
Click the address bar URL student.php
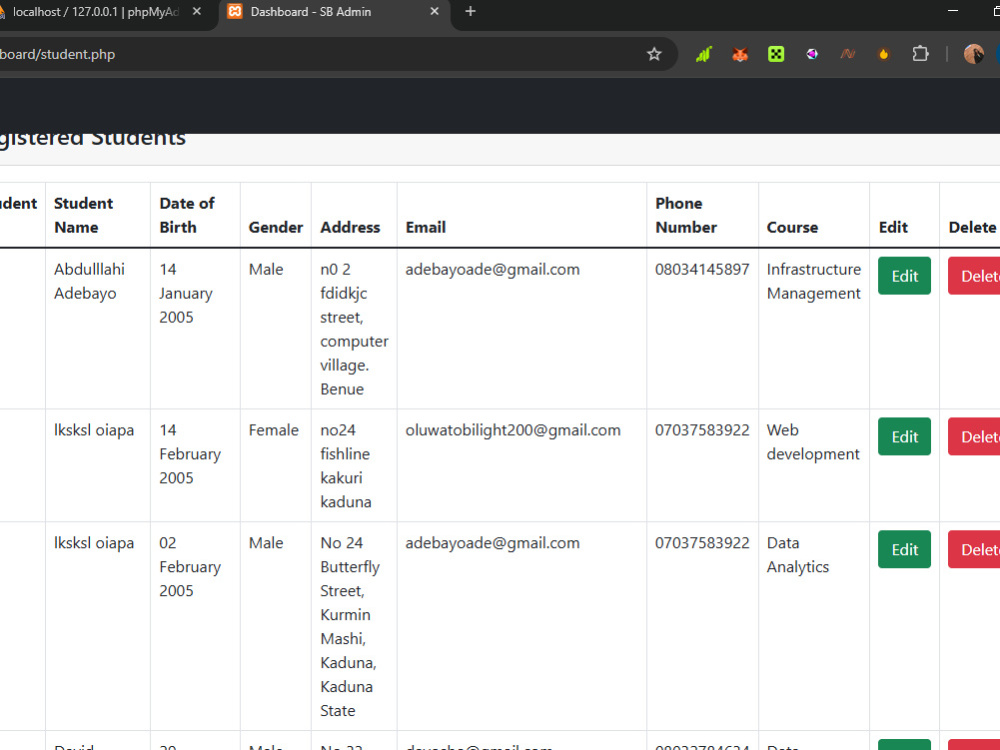[58, 54]
